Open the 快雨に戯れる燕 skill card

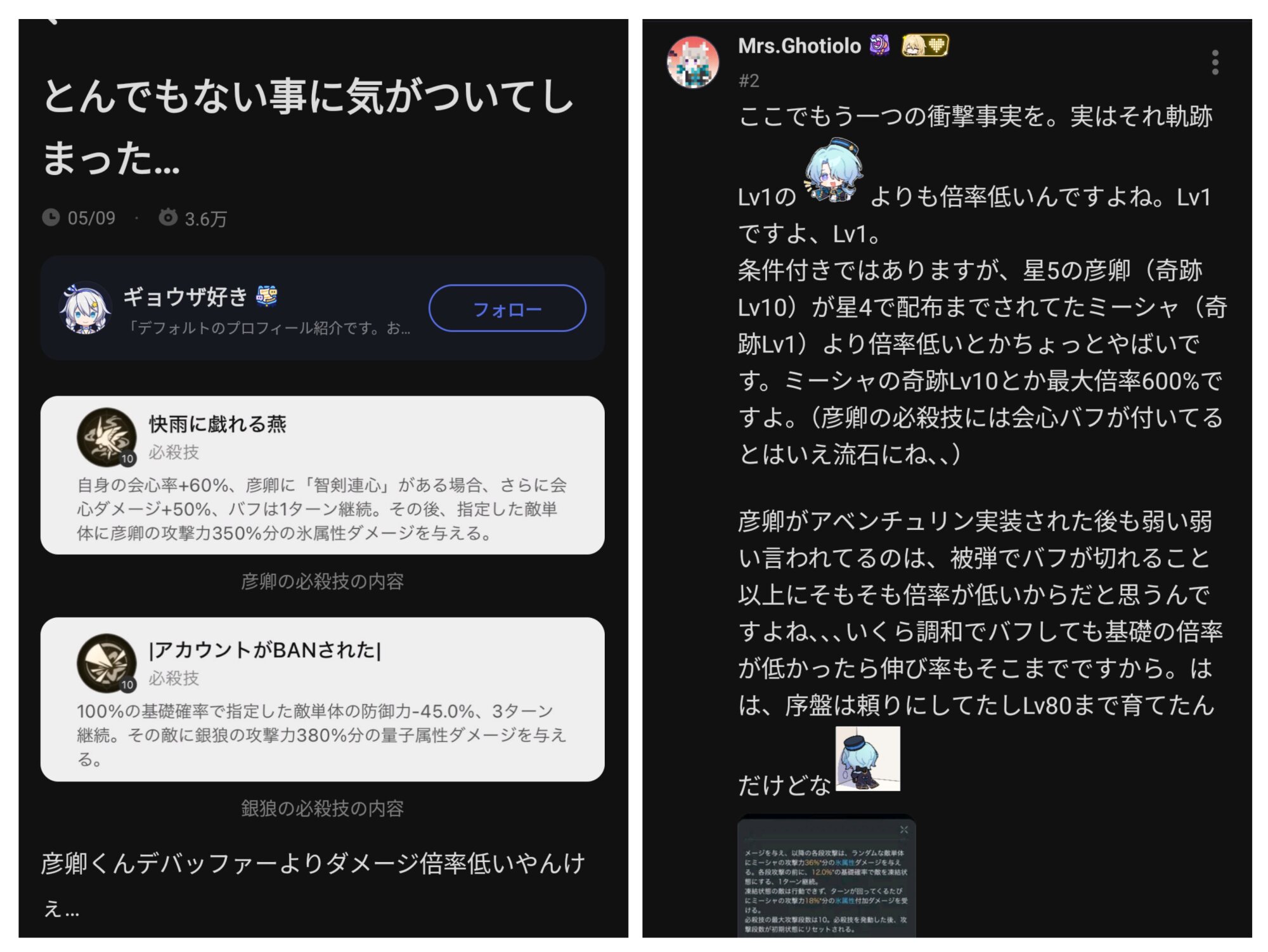322,475
